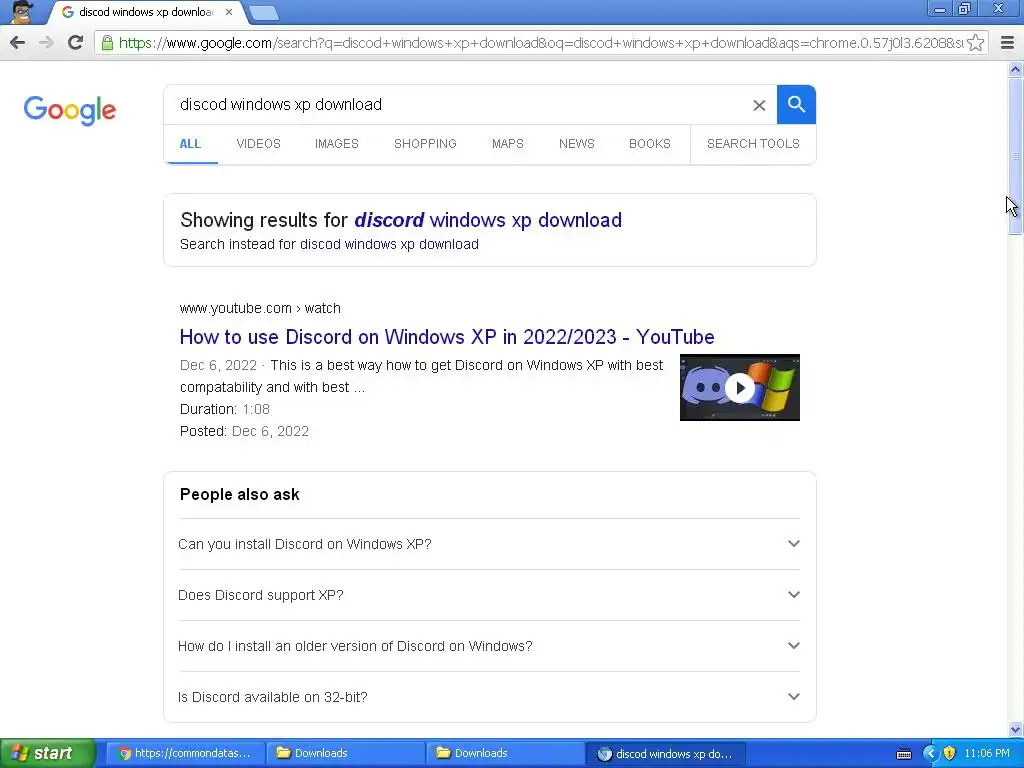Click the 'People also ask' heading

pos(240,494)
